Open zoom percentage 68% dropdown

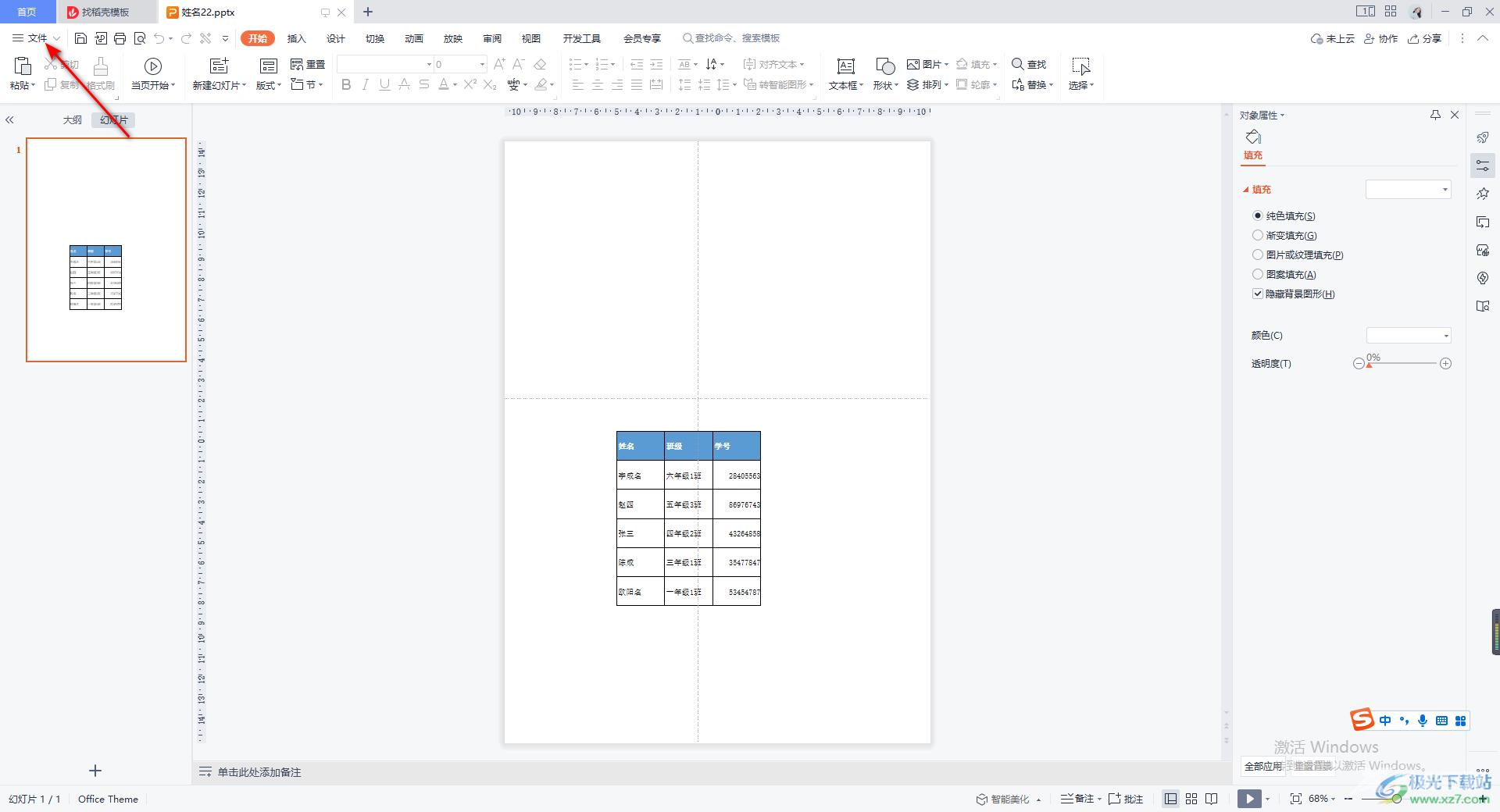(x=1322, y=799)
